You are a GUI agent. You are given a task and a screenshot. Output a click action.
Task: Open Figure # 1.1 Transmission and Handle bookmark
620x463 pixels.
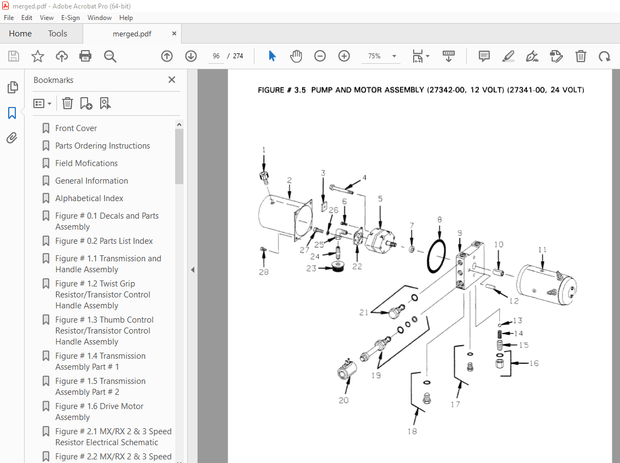click(108, 264)
